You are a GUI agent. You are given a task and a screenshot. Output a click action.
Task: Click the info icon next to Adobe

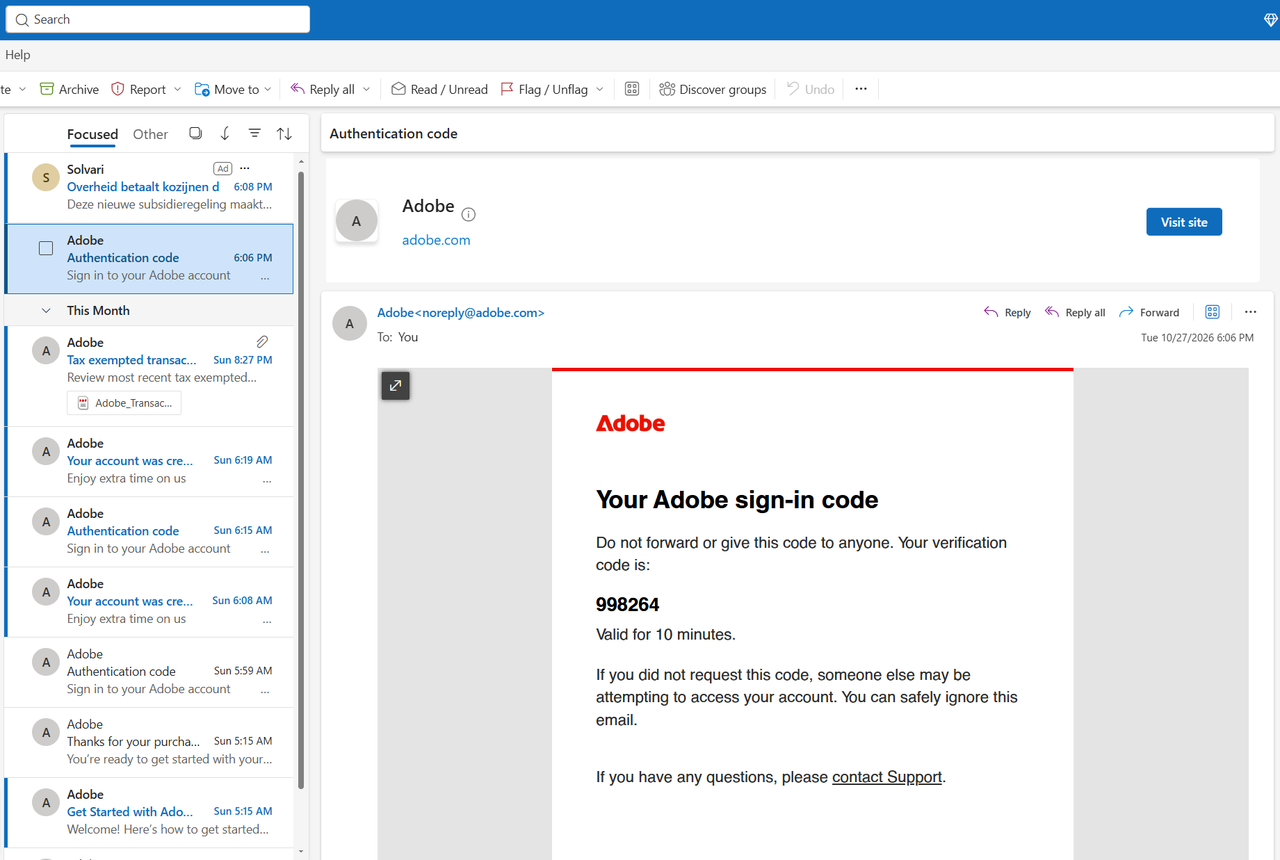click(469, 214)
